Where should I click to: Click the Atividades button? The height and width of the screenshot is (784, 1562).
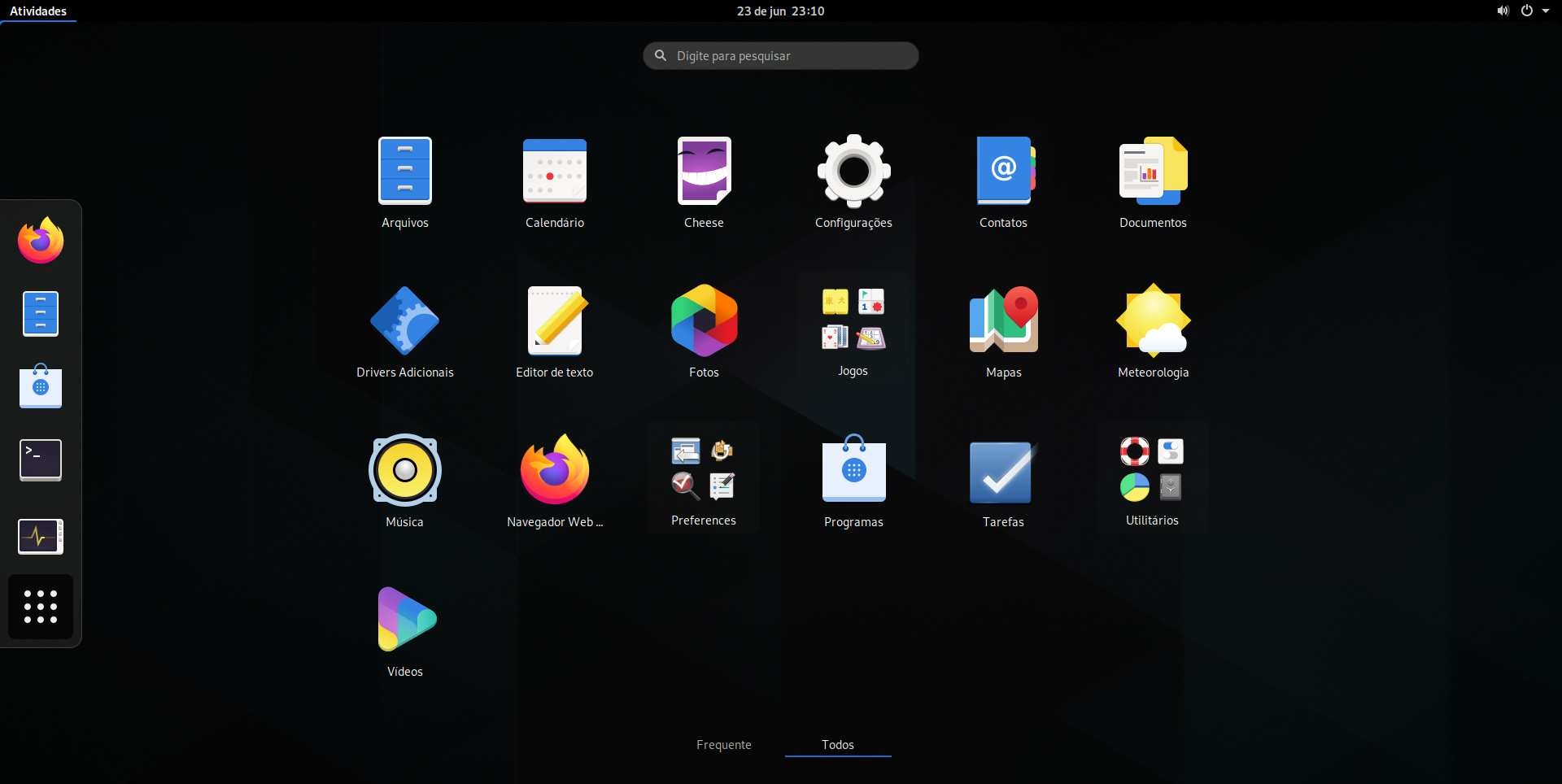click(x=38, y=11)
